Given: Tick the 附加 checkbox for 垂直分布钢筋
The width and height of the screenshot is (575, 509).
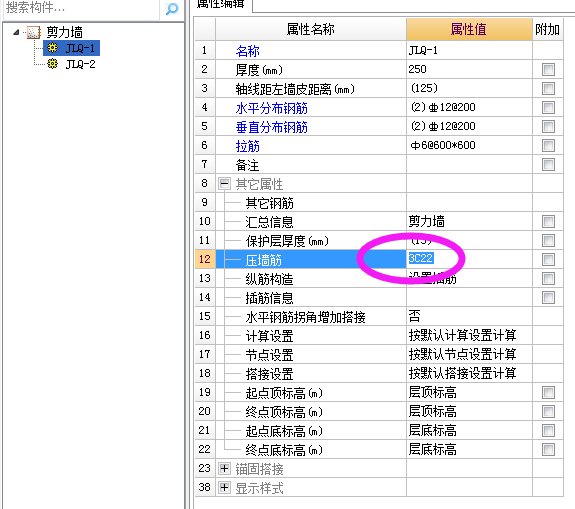Looking at the screenshot, I should 548,127.
